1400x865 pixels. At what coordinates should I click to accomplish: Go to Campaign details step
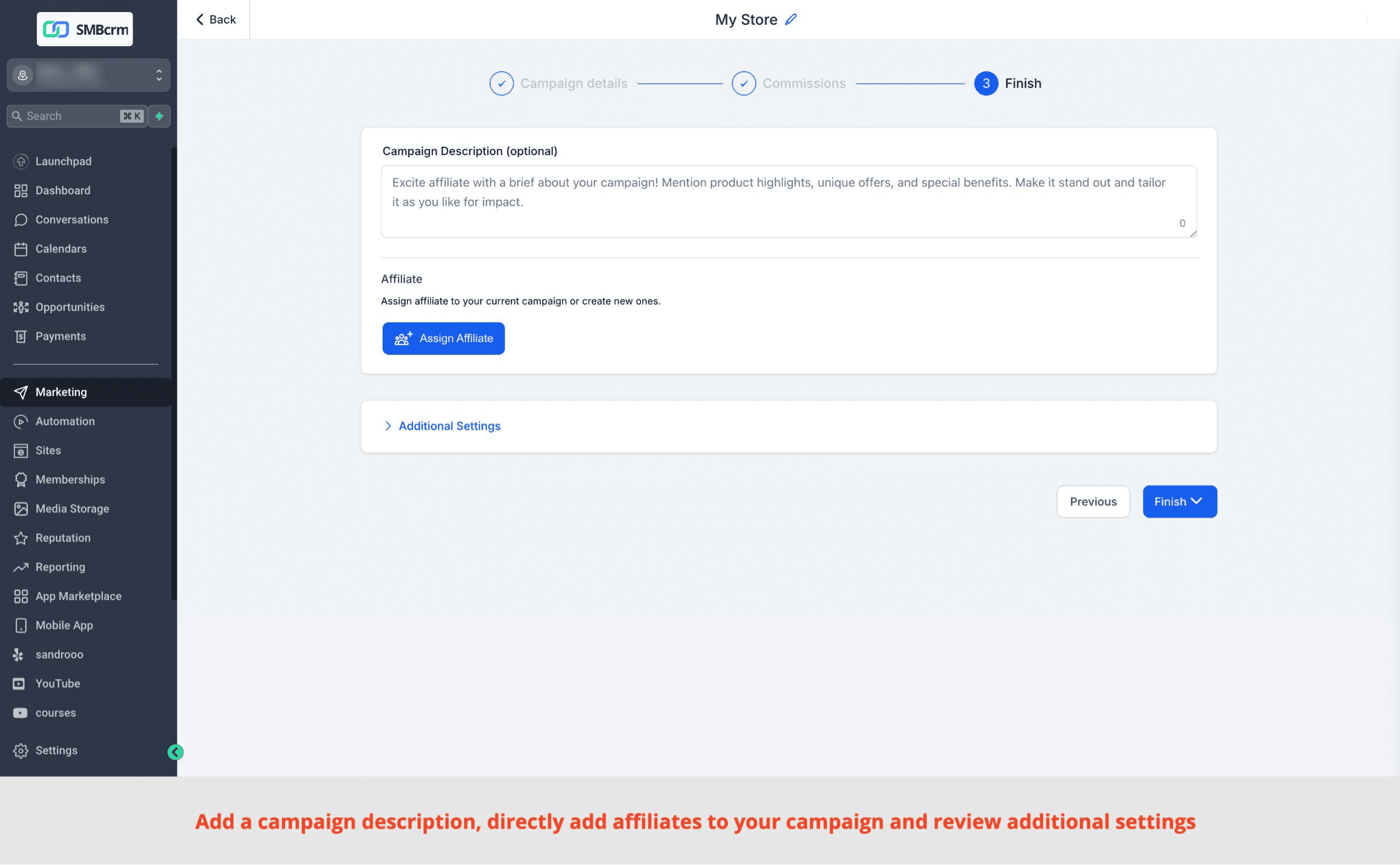(x=558, y=84)
